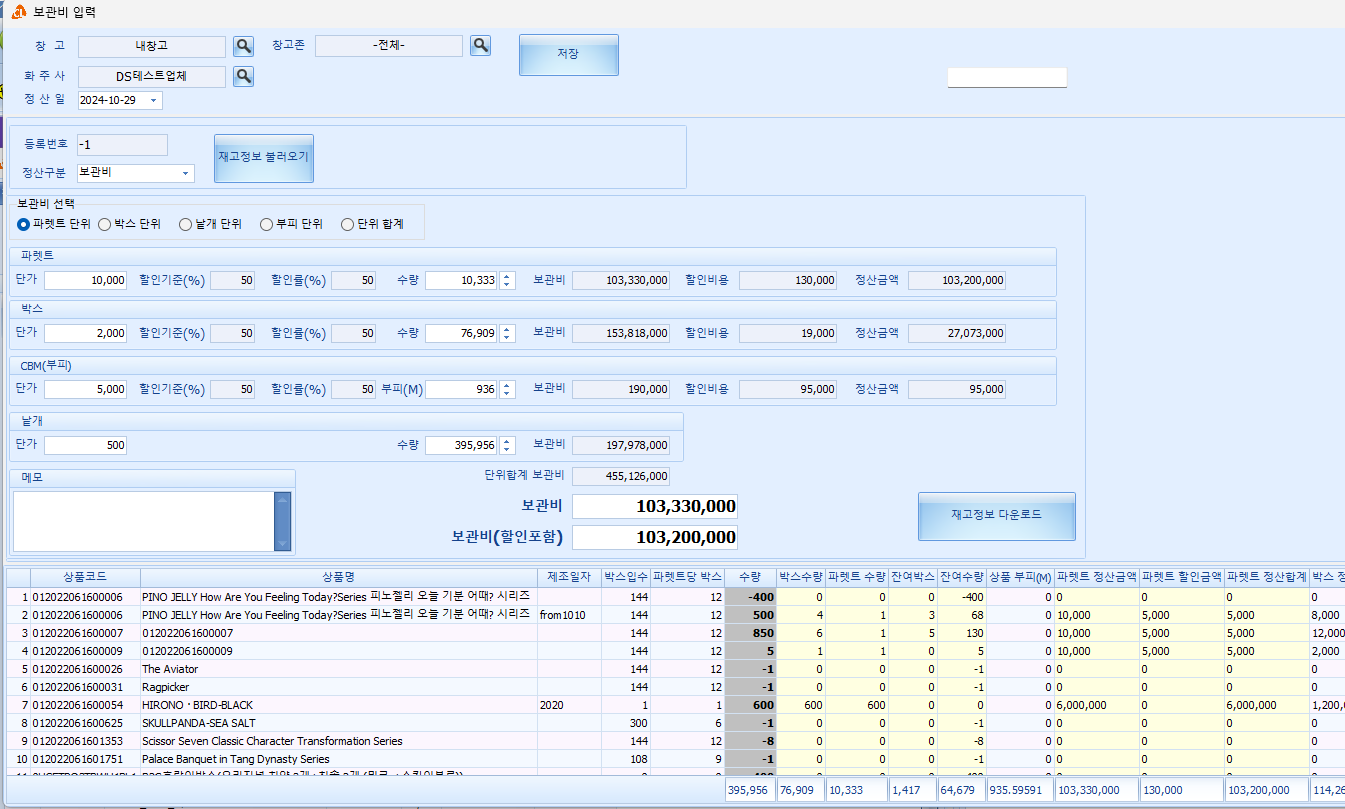
Task: Select the SKULLPANDA-SEA SALT row
Action: click(675, 723)
